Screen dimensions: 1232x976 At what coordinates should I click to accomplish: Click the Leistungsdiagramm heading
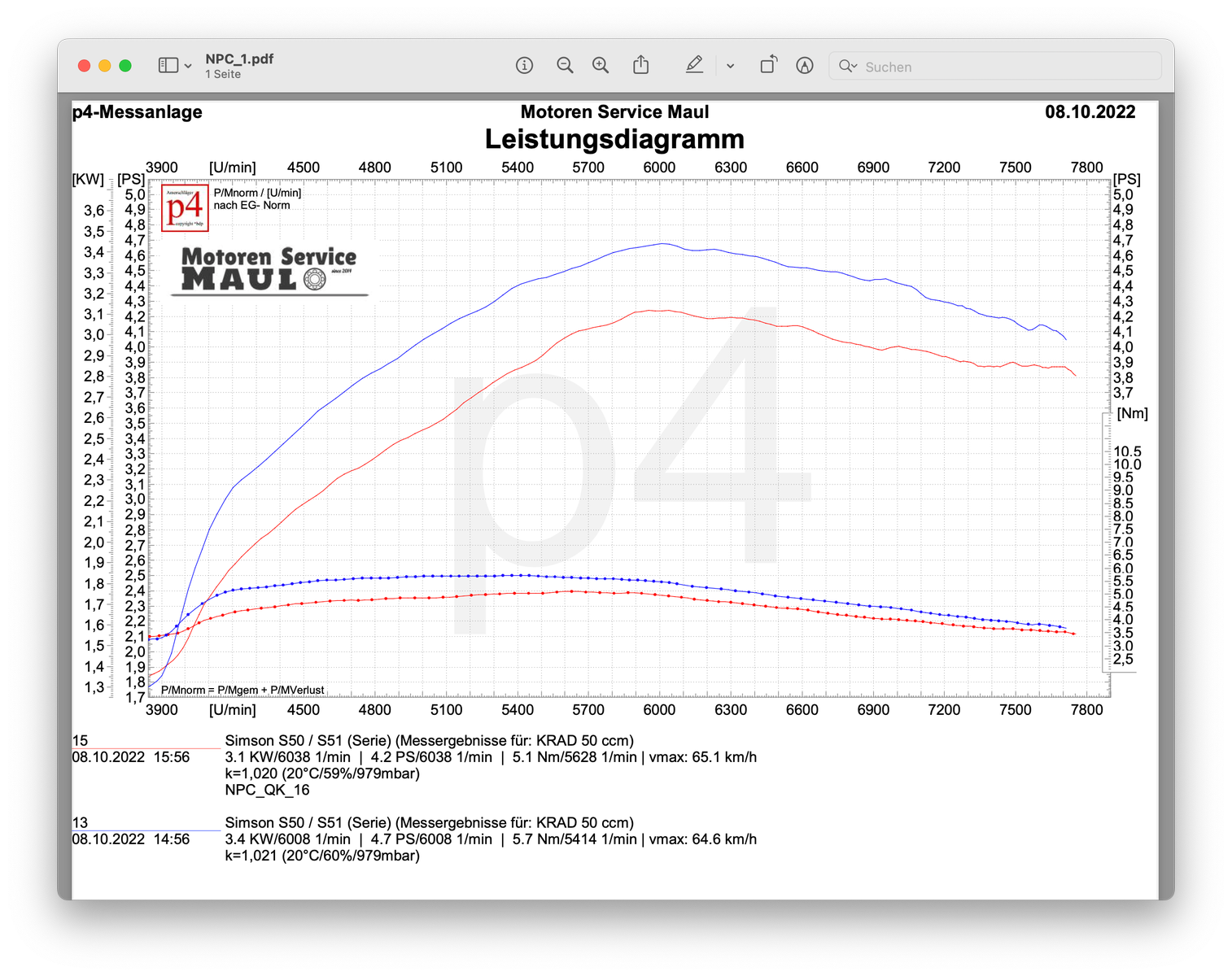614,139
